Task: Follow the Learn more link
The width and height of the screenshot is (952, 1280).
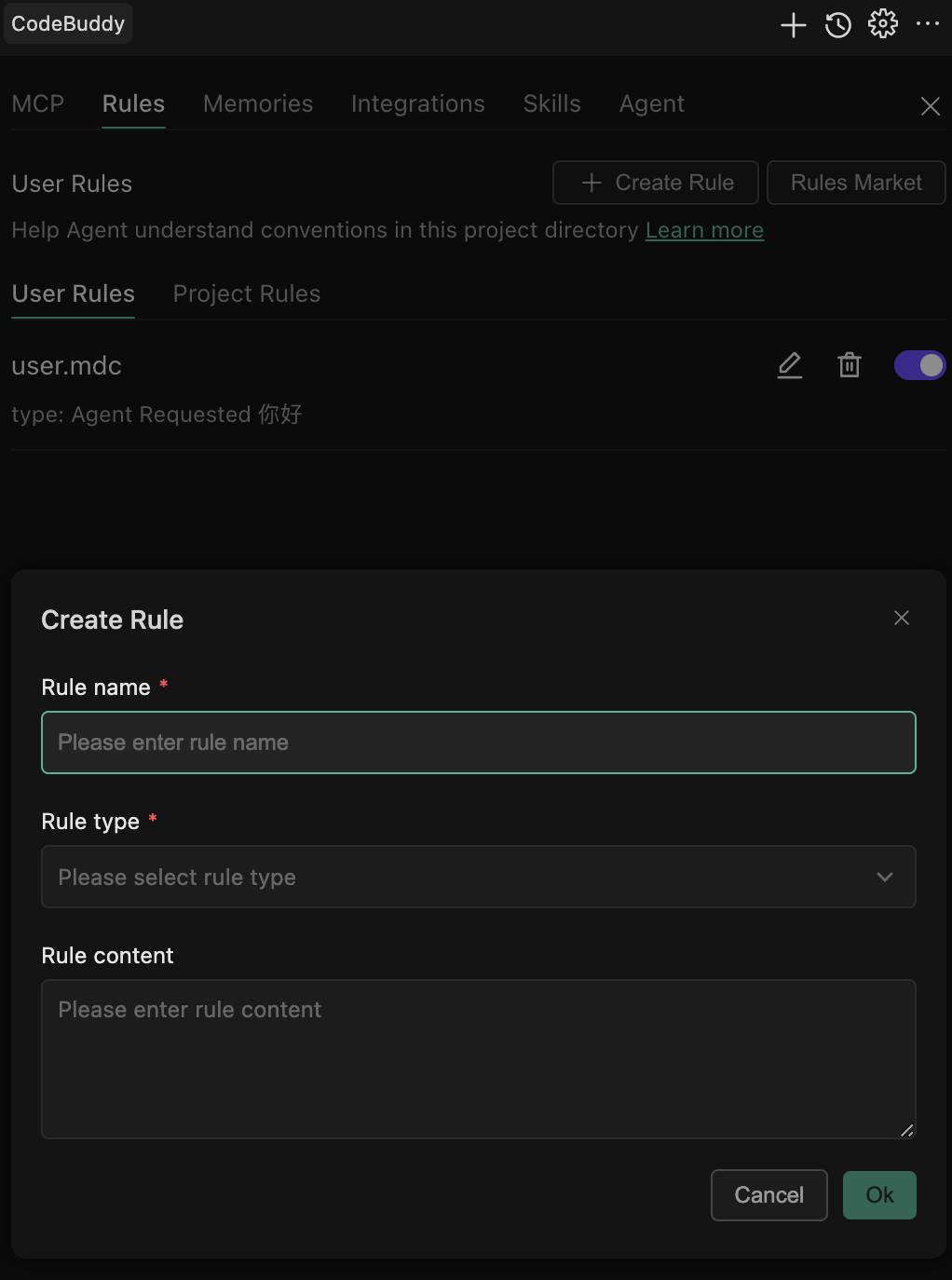Action: click(x=704, y=230)
